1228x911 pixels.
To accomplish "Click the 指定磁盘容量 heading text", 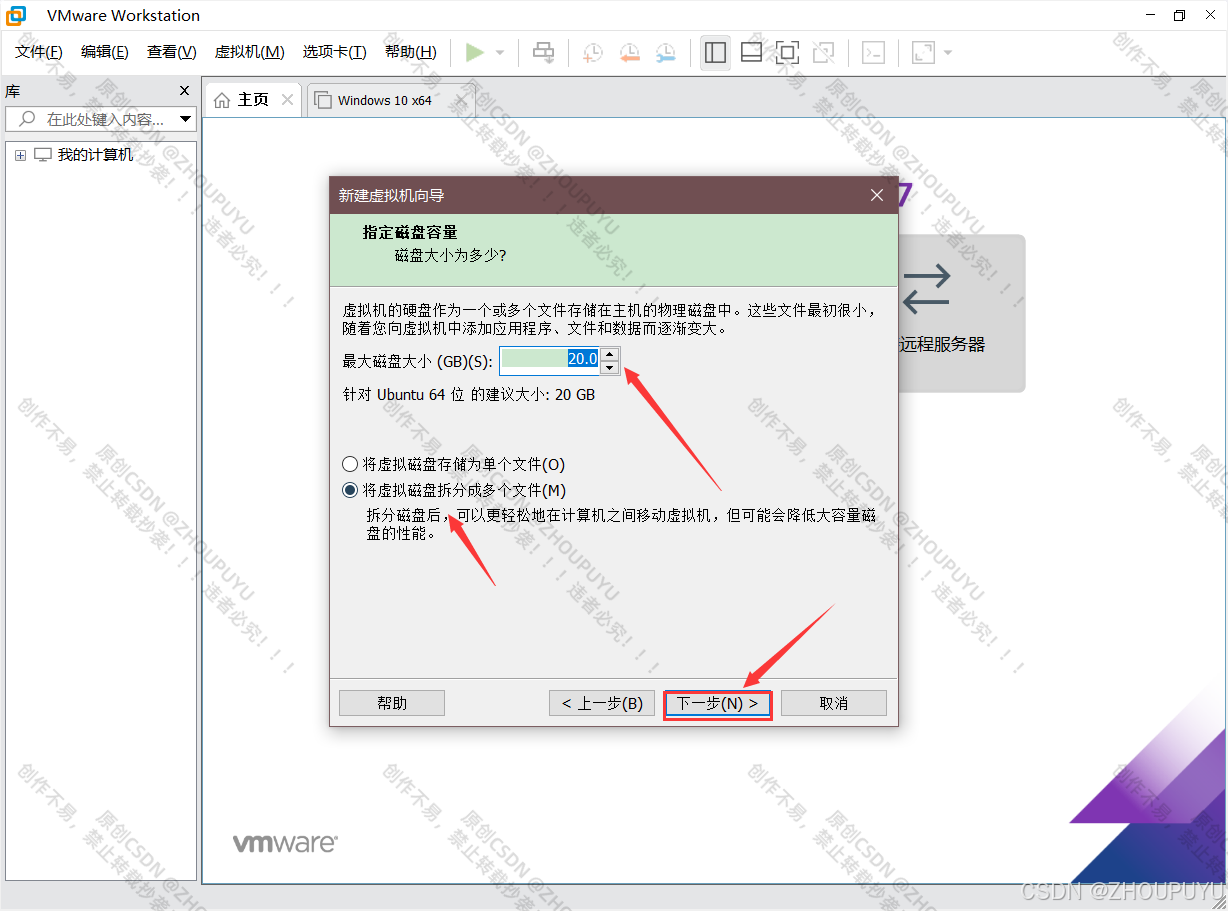I will click(x=410, y=232).
